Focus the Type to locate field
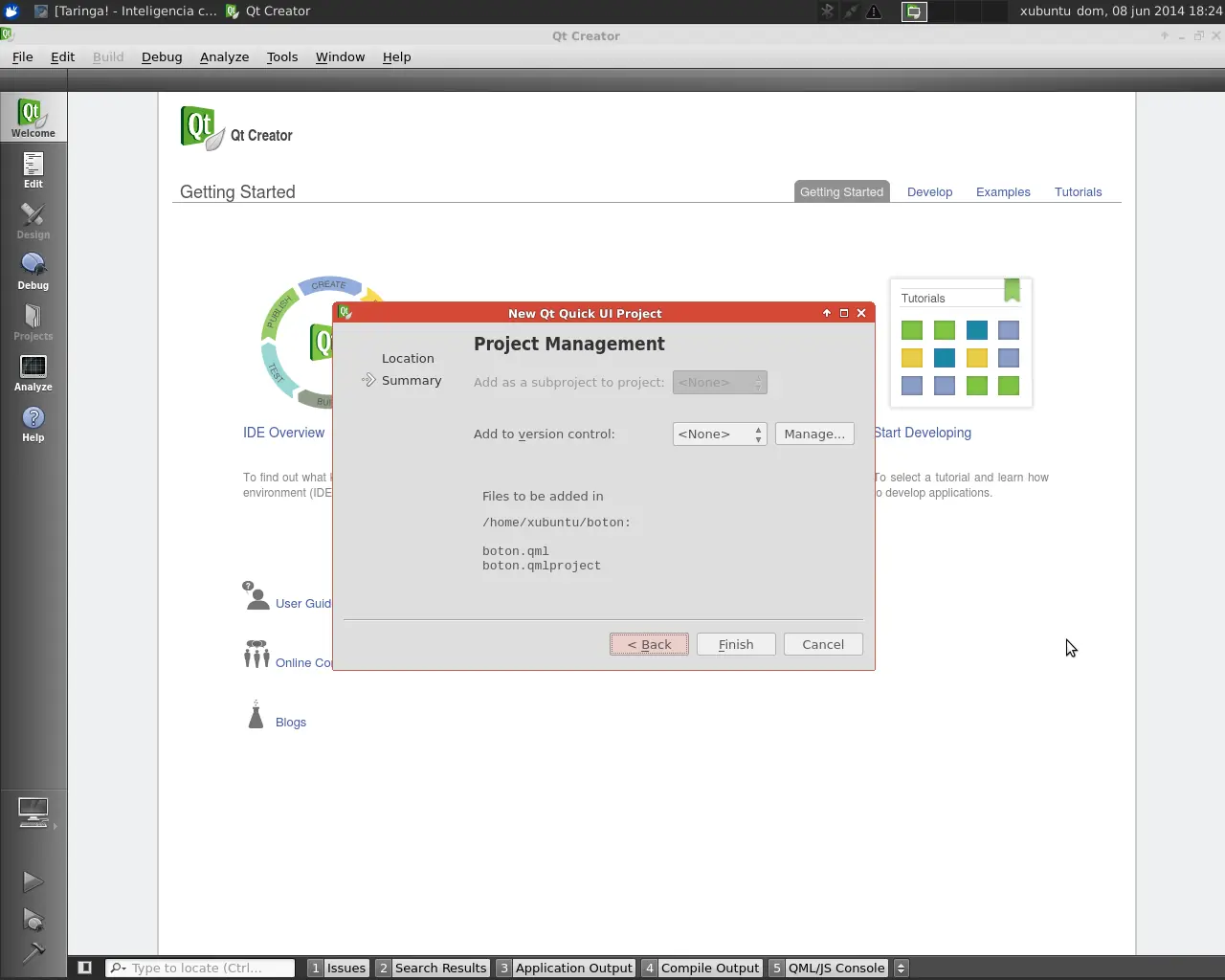This screenshot has height=980, width=1225. (x=200, y=968)
